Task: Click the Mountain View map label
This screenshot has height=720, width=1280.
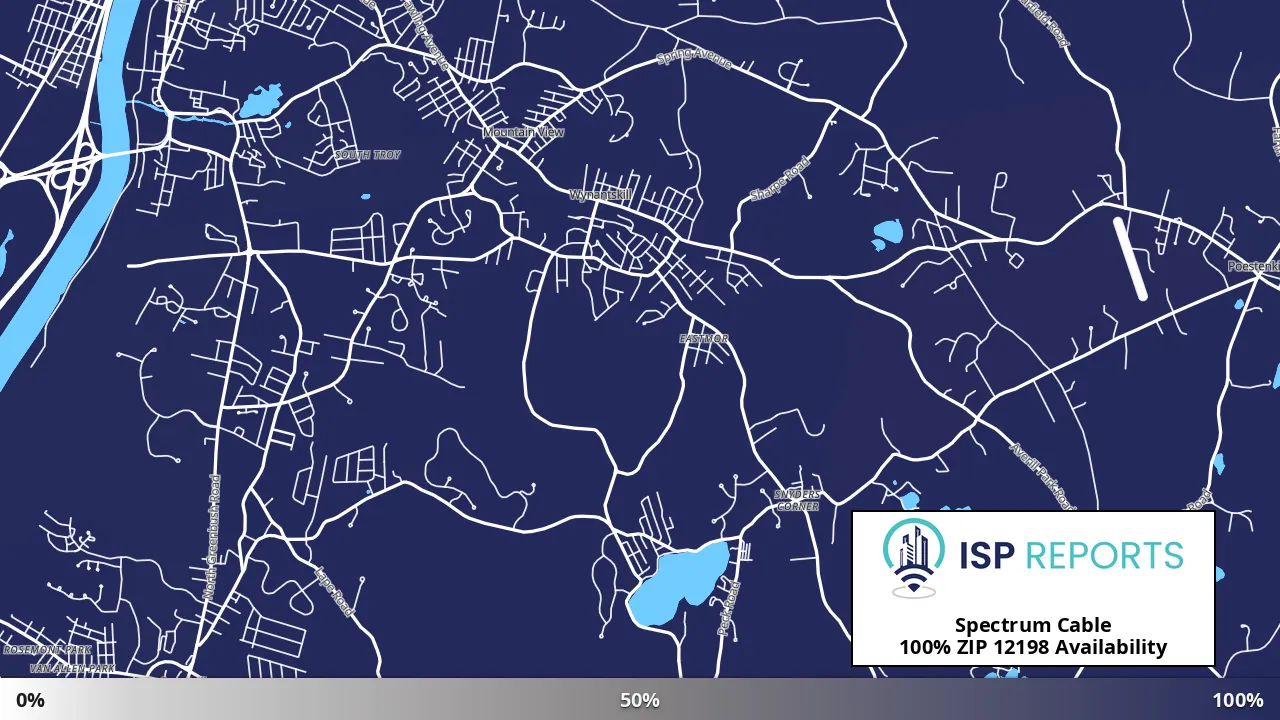Action: (x=523, y=132)
